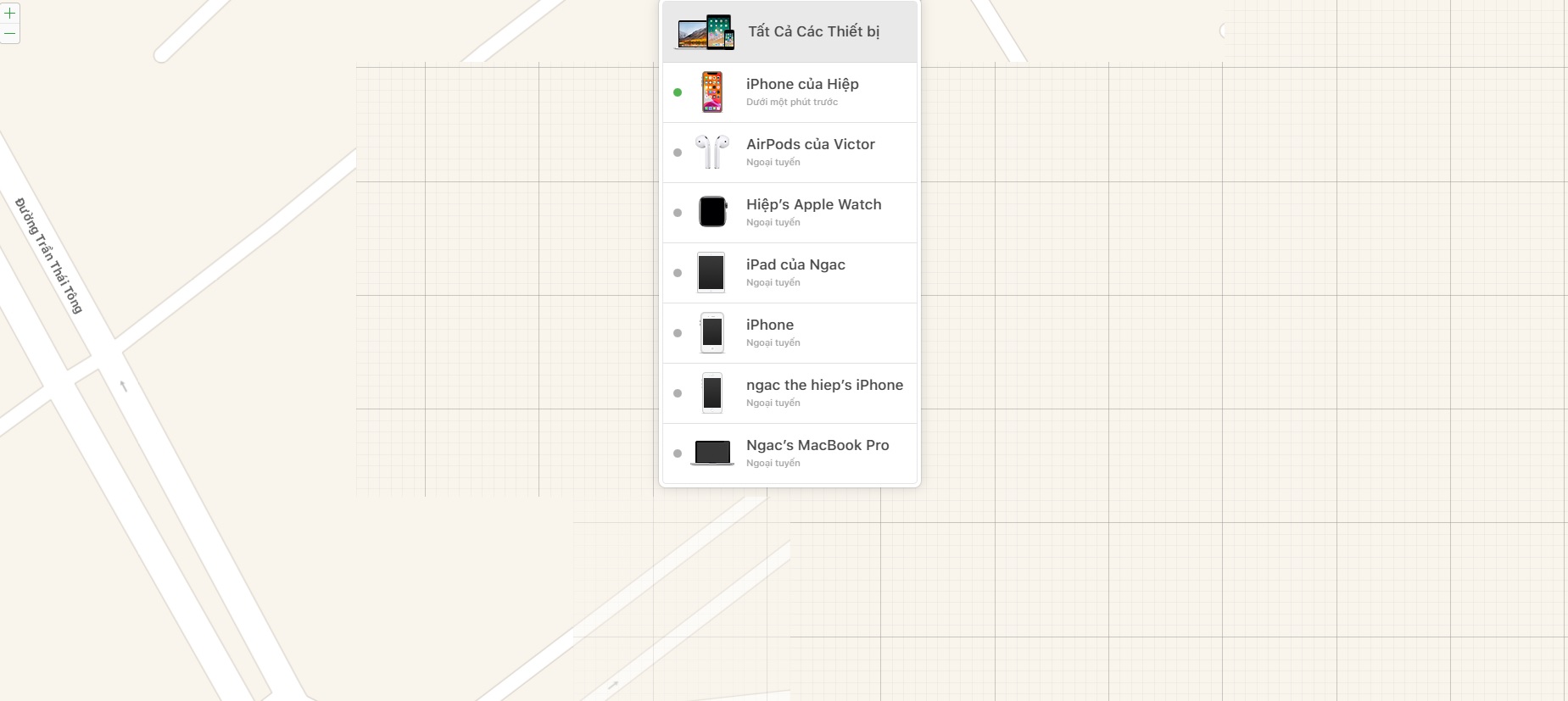Click the green online status dot
The height and width of the screenshot is (701, 1568).
pyautogui.click(x=678, y=92)
